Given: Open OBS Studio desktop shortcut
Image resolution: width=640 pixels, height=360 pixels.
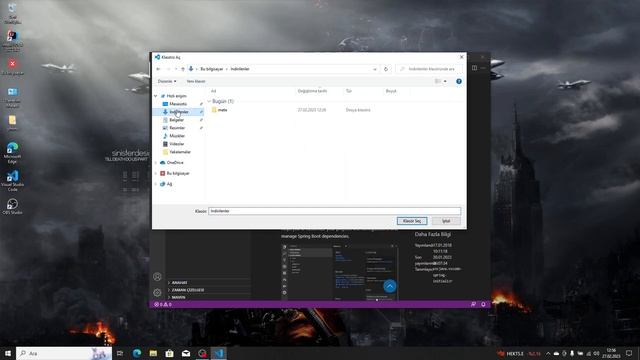Looking at the screenshot, I should click(12, 207).
